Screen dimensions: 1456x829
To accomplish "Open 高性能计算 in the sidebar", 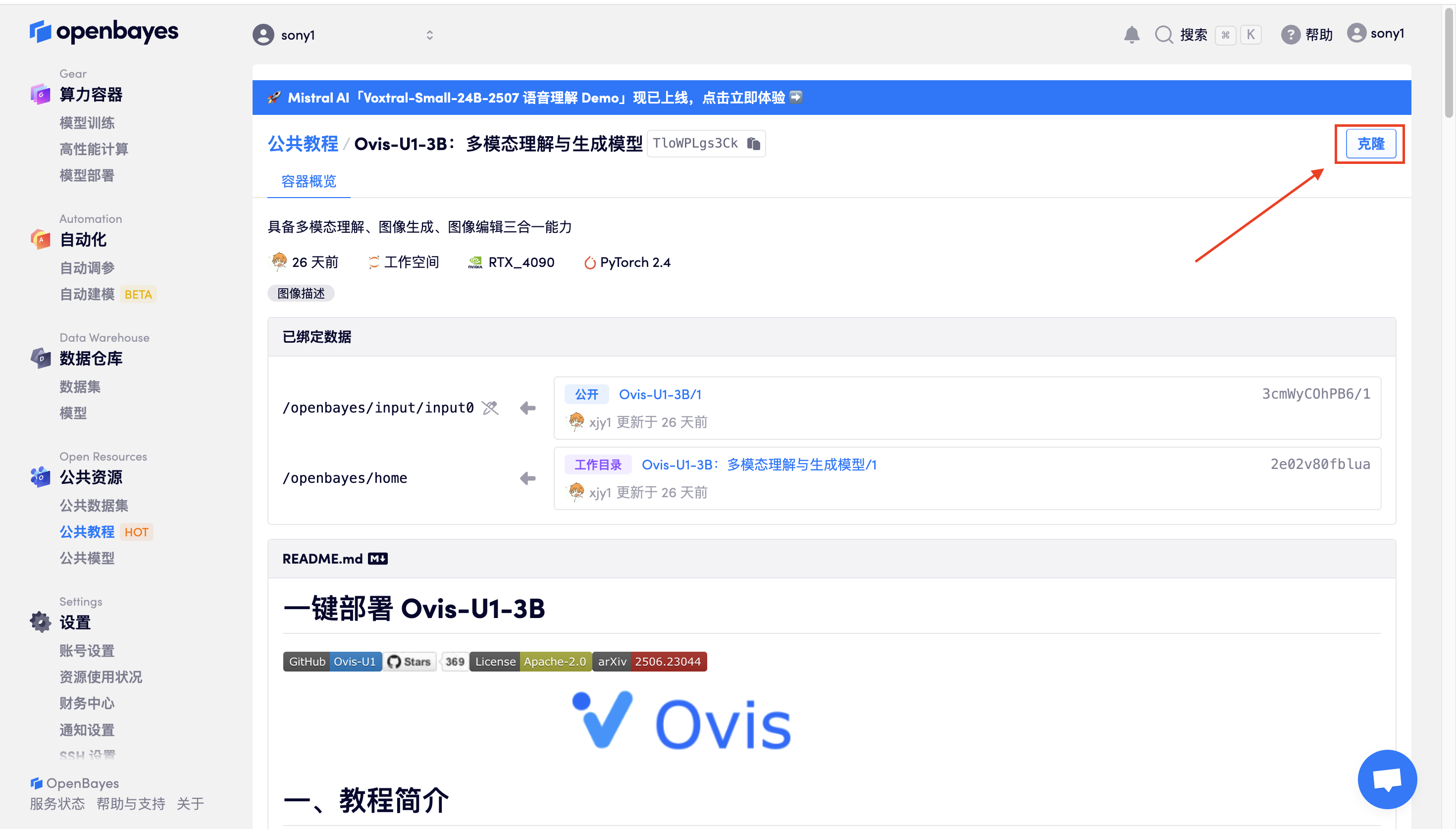I will coord(94,149).
